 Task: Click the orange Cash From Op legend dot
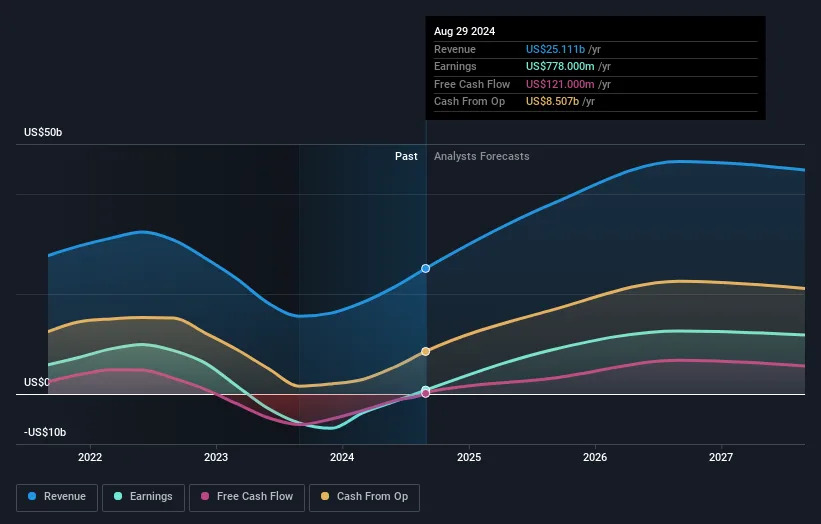pyautogui.click(x=325, y=496)
